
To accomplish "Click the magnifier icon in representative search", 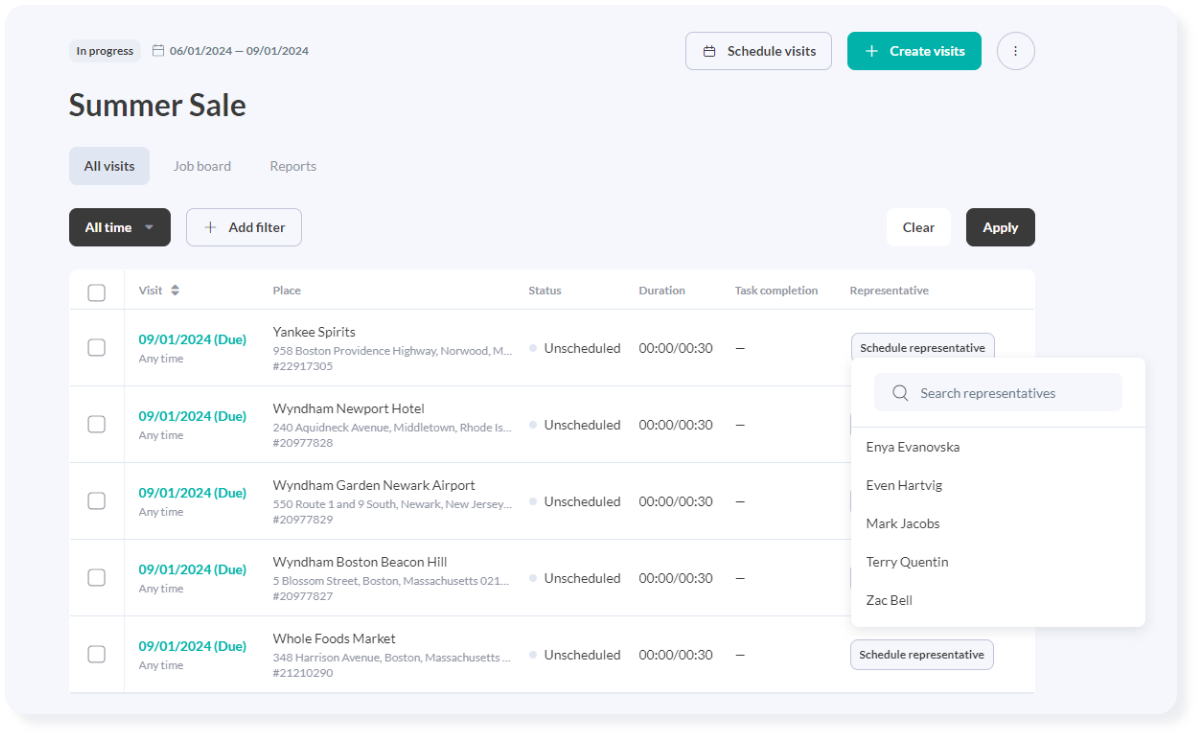I will 900,393.
